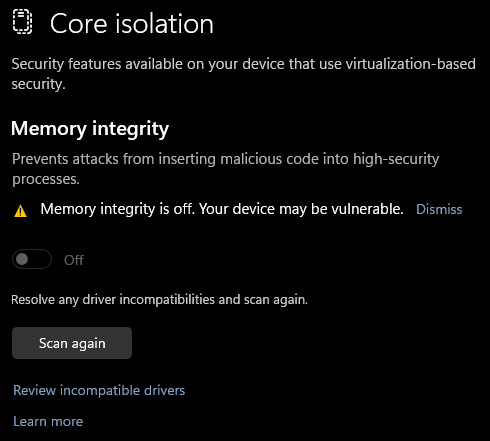Click the 'Security features available' description
490x441 pixels.
click(243, 74)
